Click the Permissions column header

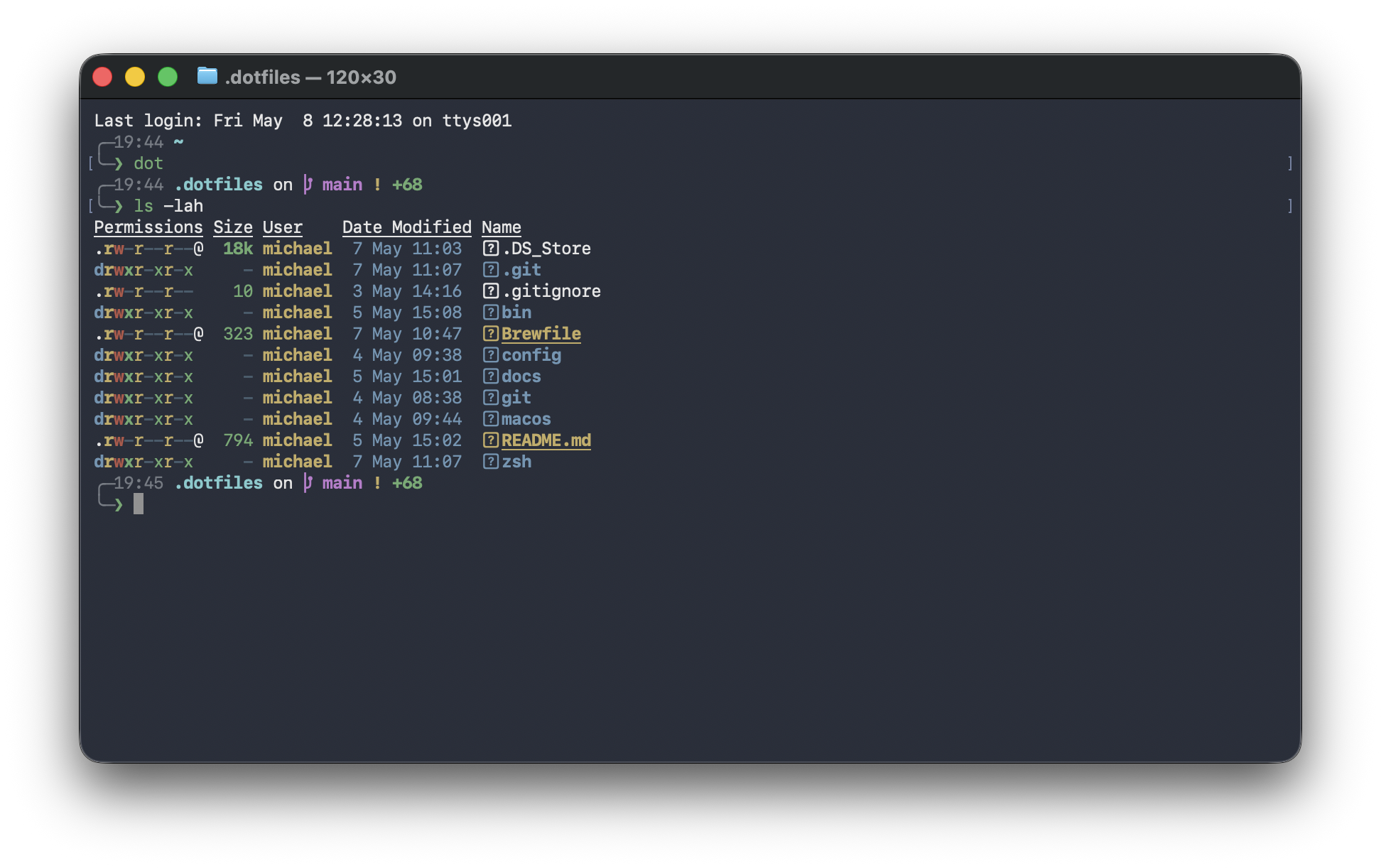click(x=148, y=227)
